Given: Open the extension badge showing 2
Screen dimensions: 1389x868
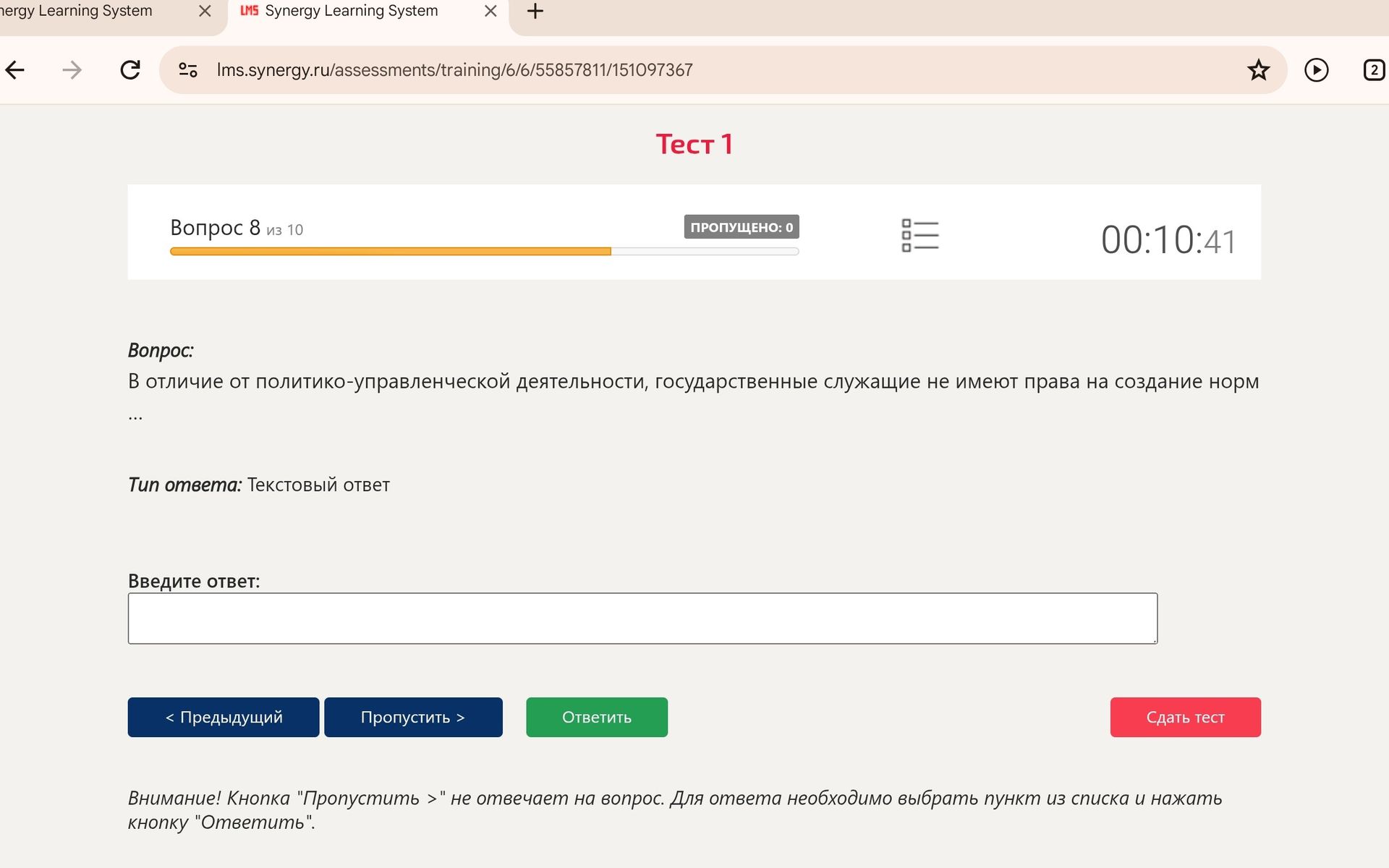Looking at the screenshot, I should [x=1374, y=70].
